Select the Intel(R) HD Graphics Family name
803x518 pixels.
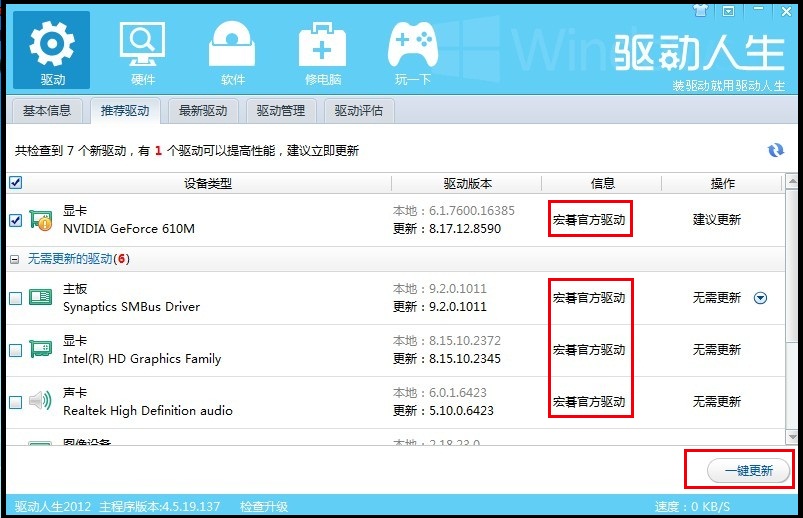click(142, 359)
